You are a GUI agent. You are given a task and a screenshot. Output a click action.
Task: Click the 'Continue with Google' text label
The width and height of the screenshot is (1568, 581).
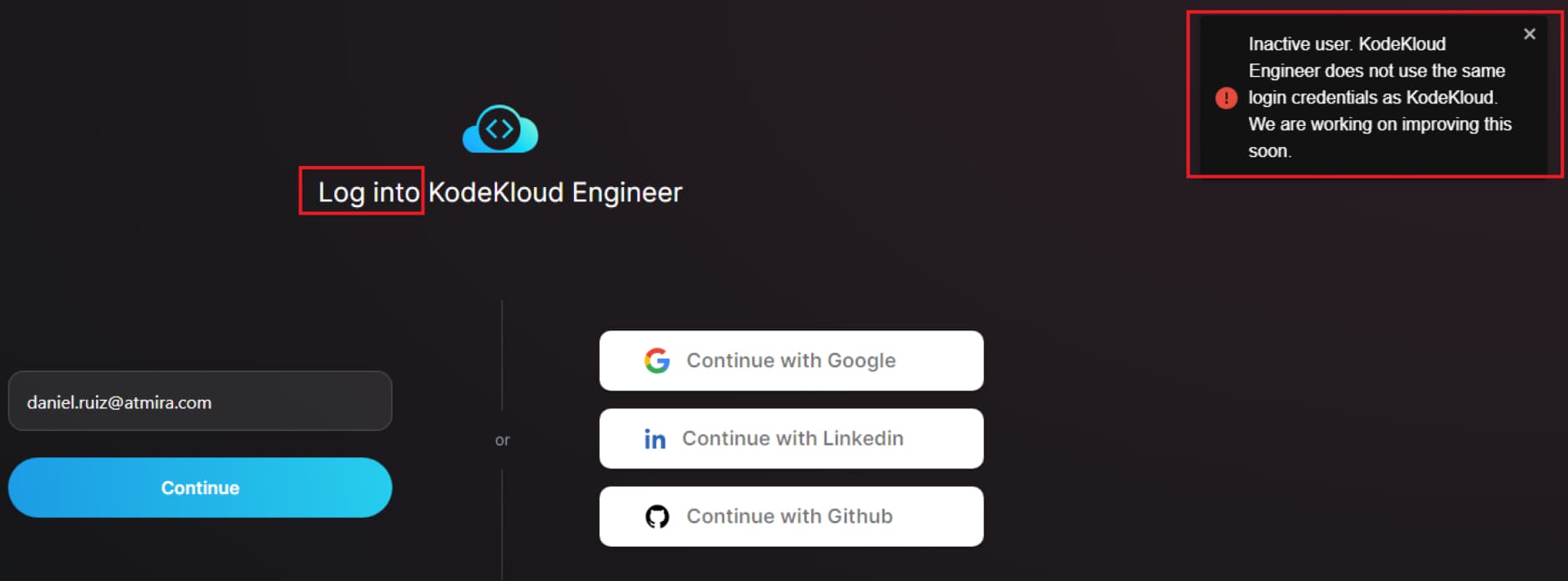click(x=791, y=361)
